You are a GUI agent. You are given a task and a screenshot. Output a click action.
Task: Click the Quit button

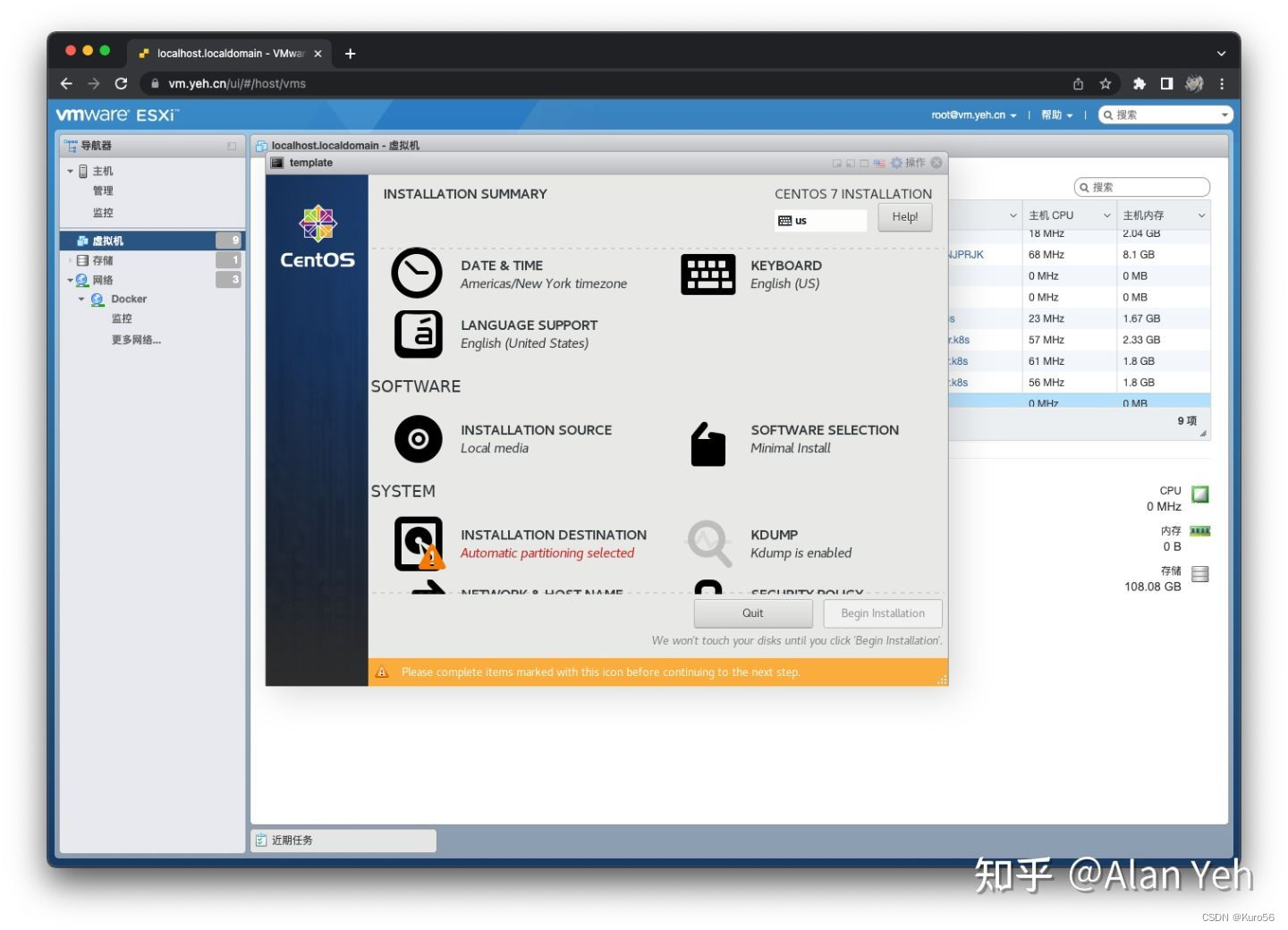(752, 613)
